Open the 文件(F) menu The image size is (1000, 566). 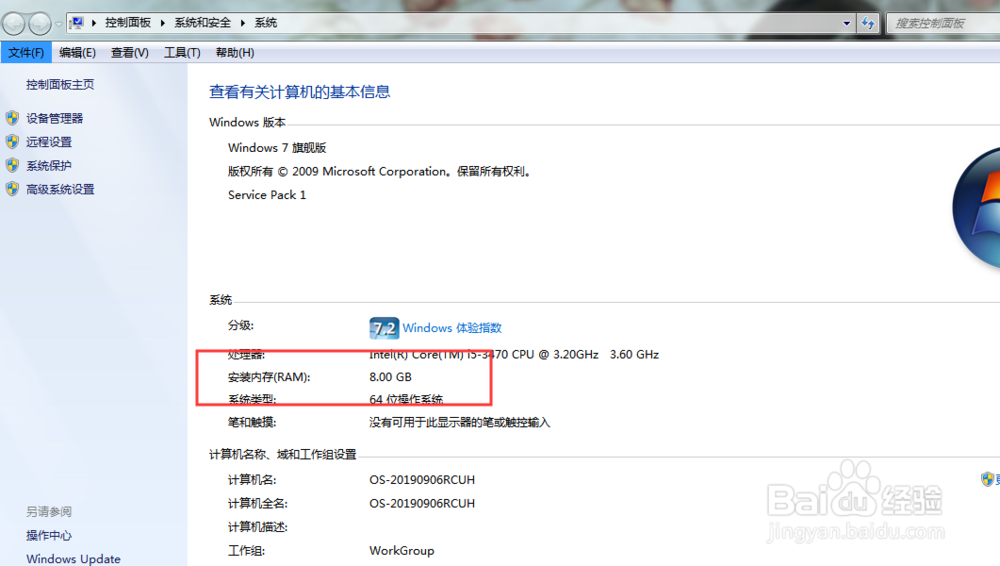tap(26, 52)
